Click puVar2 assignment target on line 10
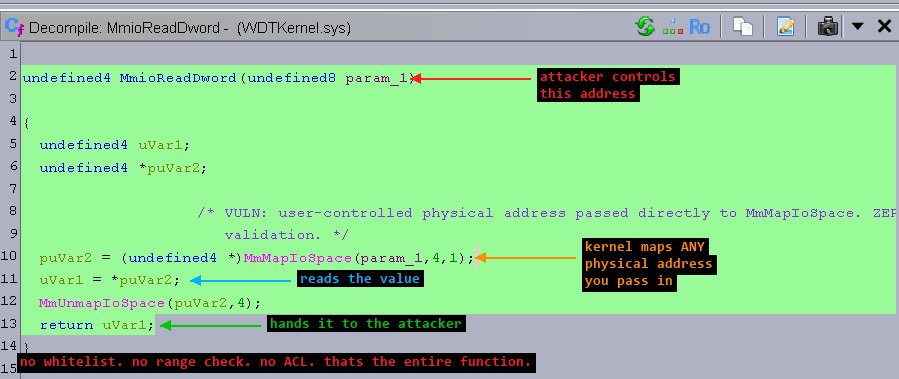This screenshot has width=899, height=379. point(65,259)
